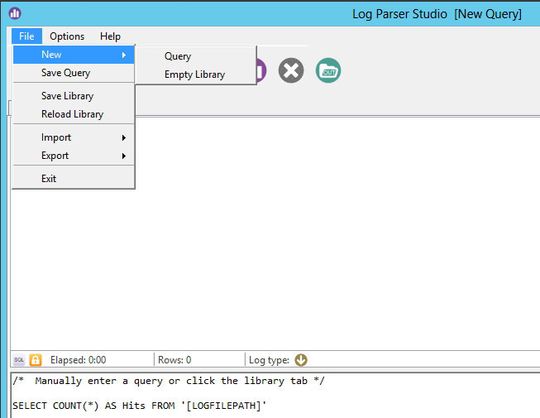Click the Rows: 0 status text

pos(174,360)
